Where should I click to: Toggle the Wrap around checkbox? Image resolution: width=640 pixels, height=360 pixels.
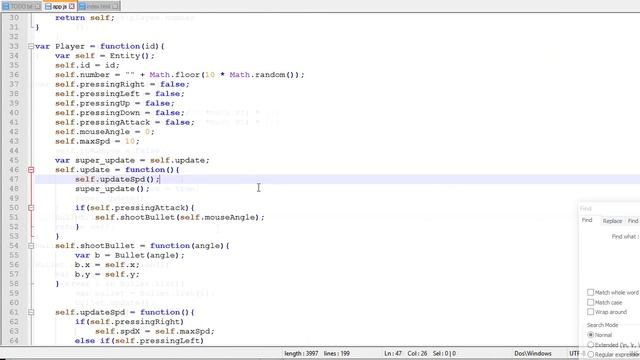(x=590, y=312)
